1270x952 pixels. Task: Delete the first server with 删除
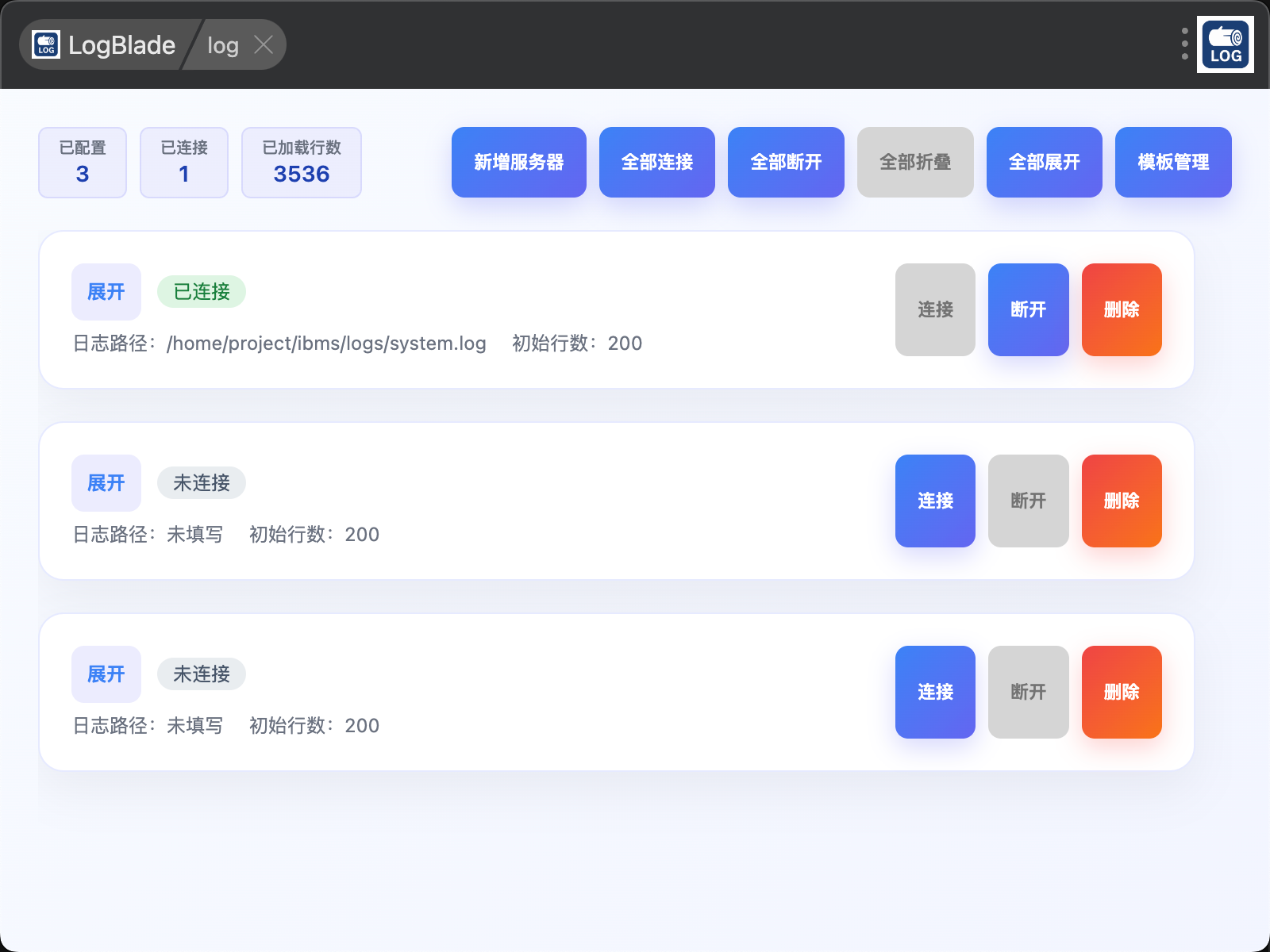point(1122,309)
